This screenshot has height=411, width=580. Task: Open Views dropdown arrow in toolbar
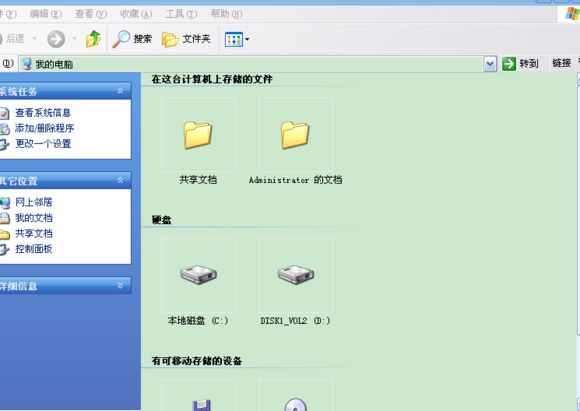(x=247, y=39)
